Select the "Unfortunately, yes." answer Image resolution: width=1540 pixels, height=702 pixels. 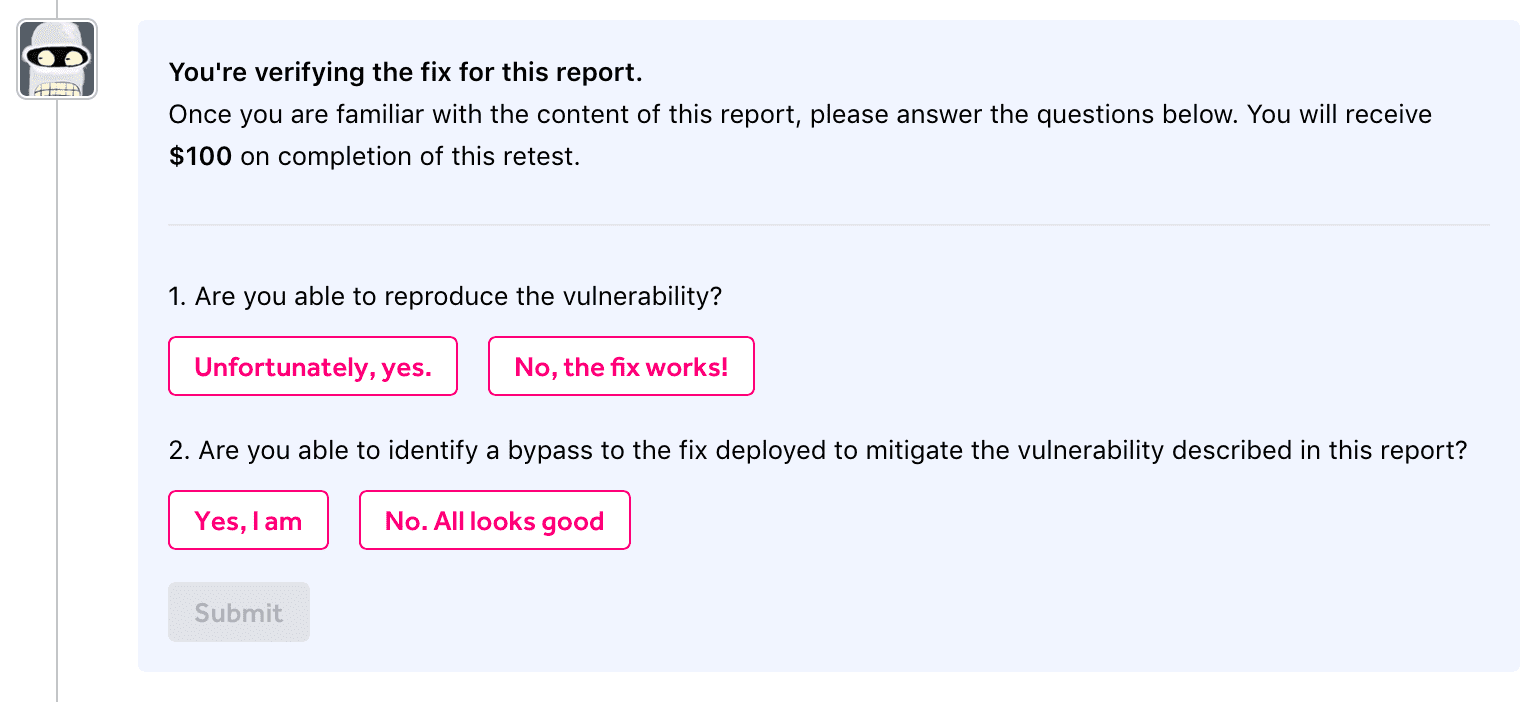click(x=313, y=367)
